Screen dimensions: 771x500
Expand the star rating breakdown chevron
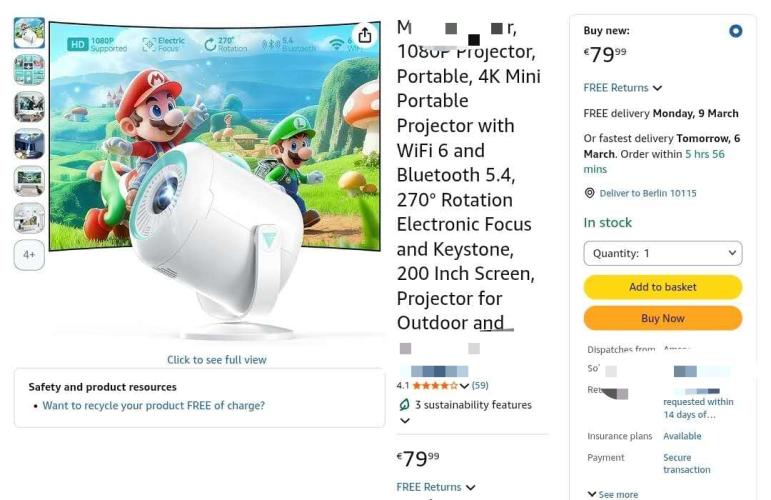(464, 386)
